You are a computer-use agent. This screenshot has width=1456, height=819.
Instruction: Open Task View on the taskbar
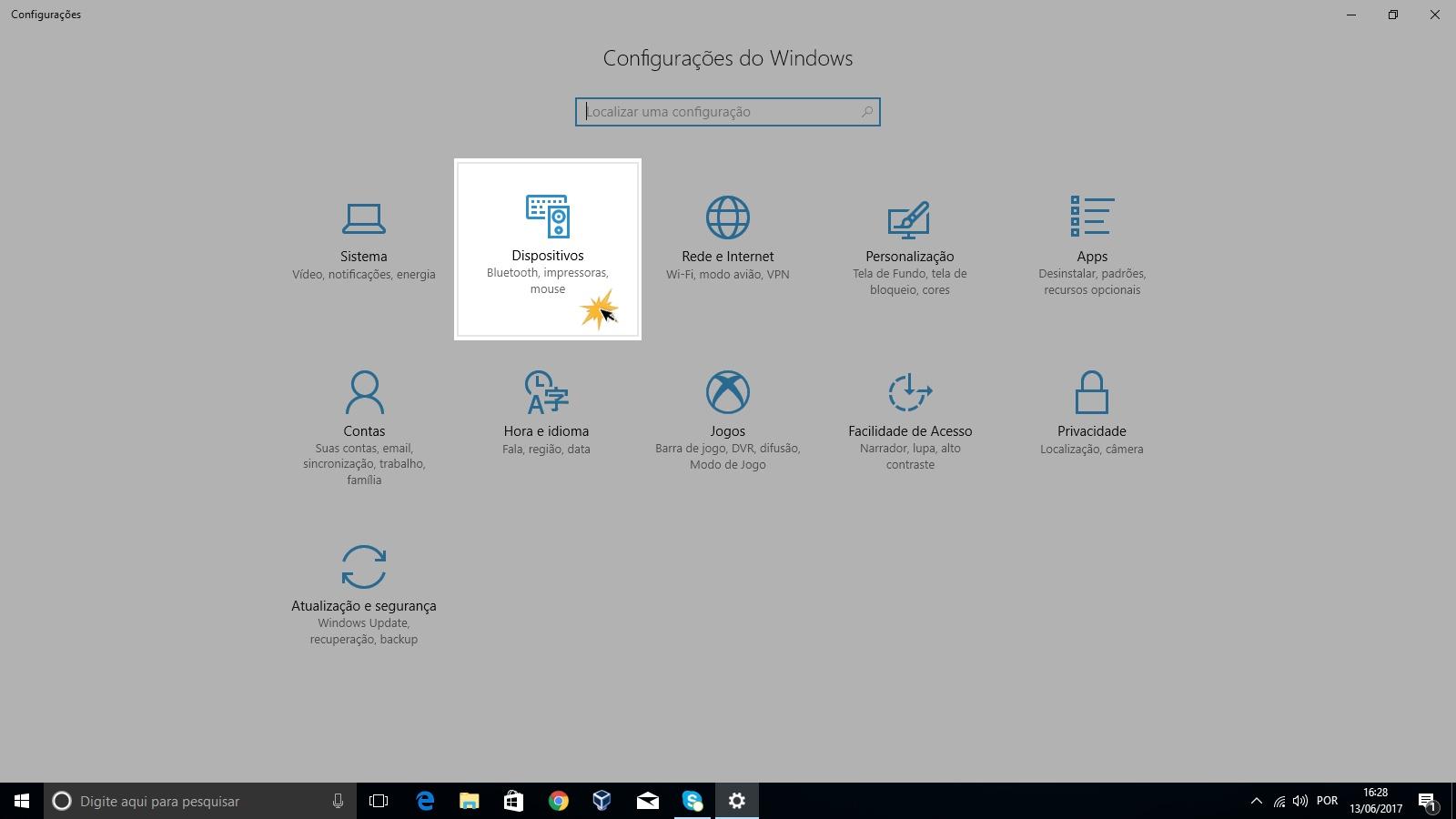(x=379, y=801)
